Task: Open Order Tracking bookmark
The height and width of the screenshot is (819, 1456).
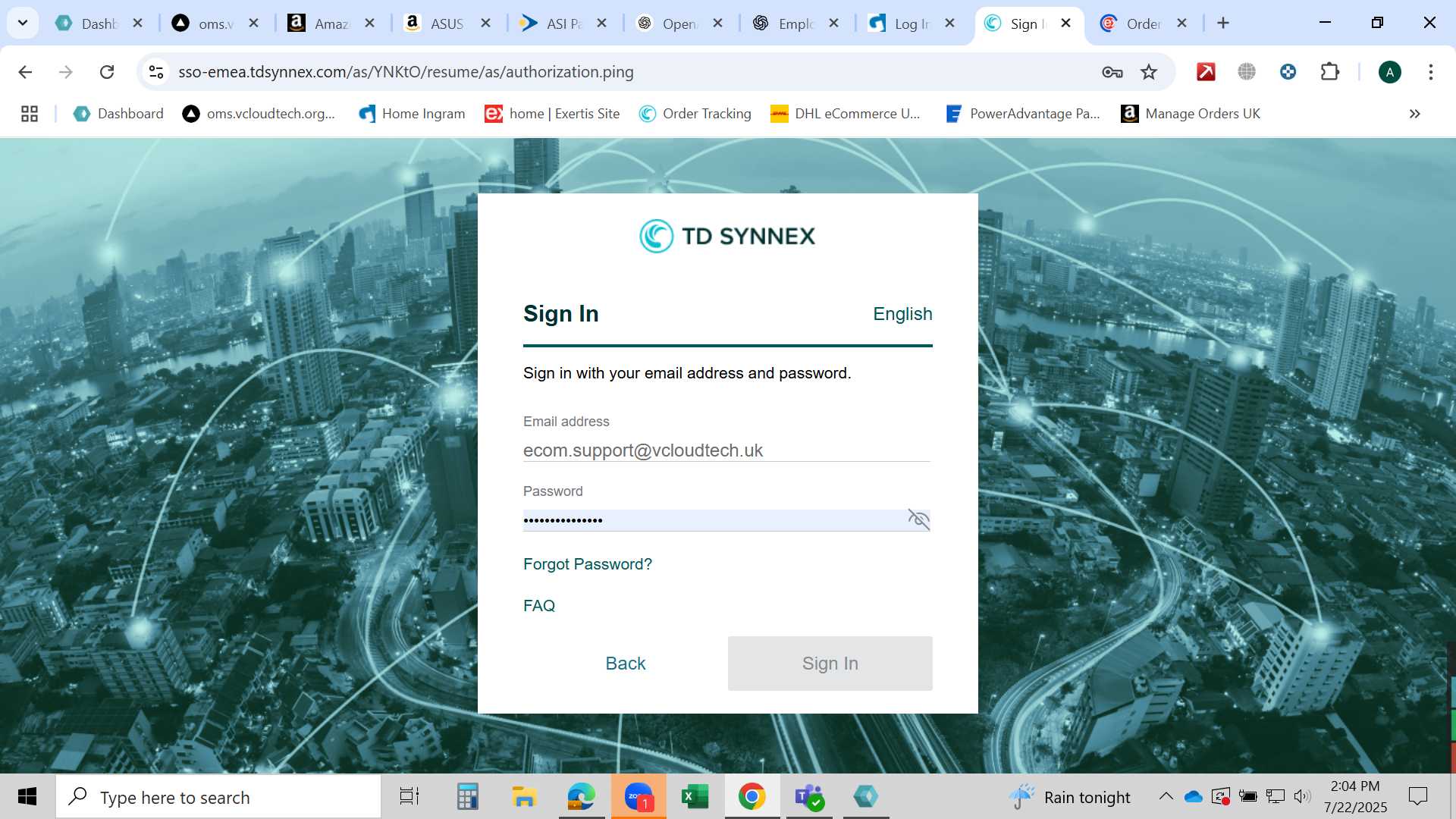Action: pyautogui.click(x=695, y=114)
